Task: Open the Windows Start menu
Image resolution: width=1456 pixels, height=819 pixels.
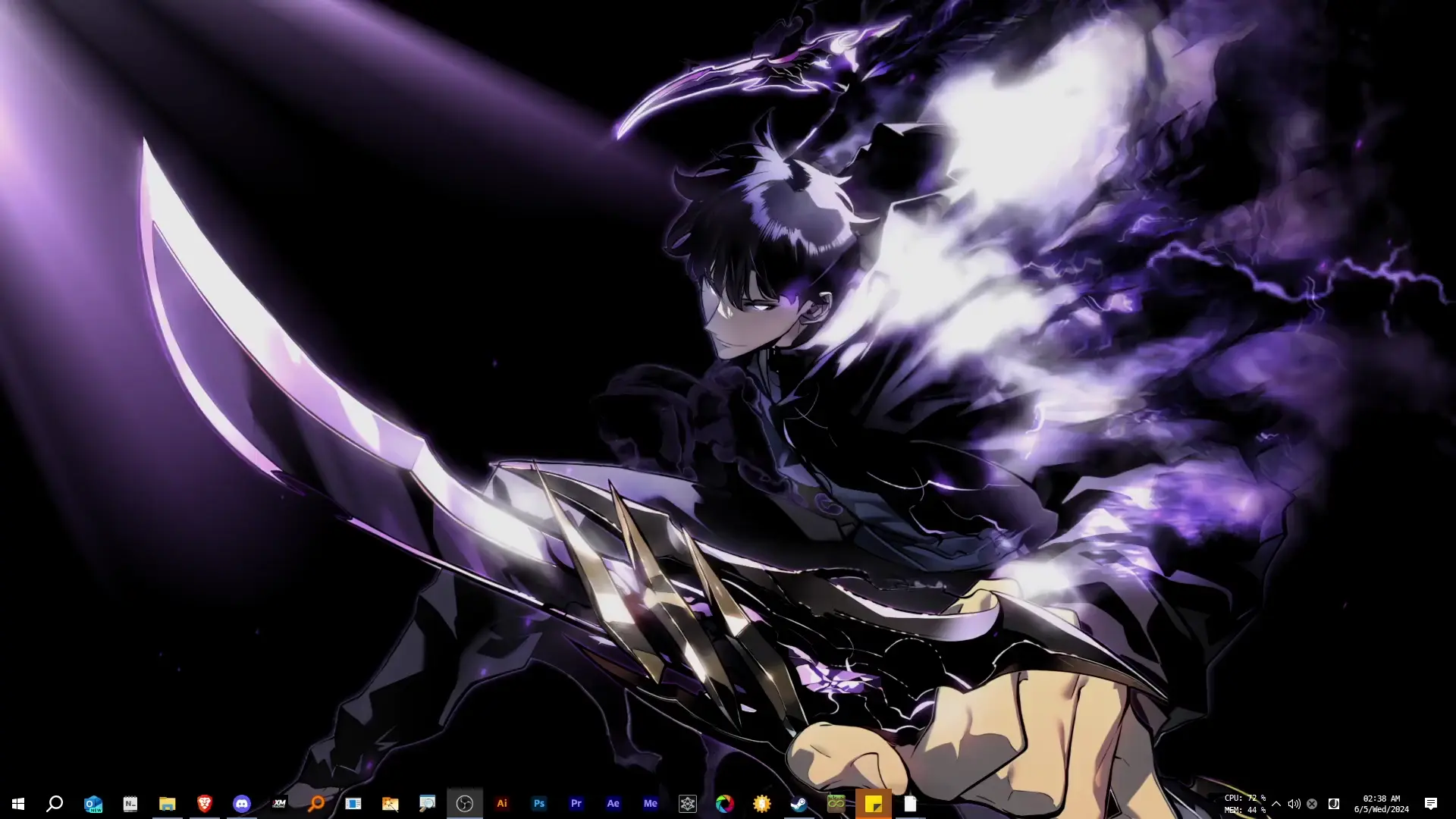Action: pyautogui.click(x=18, y=803)
